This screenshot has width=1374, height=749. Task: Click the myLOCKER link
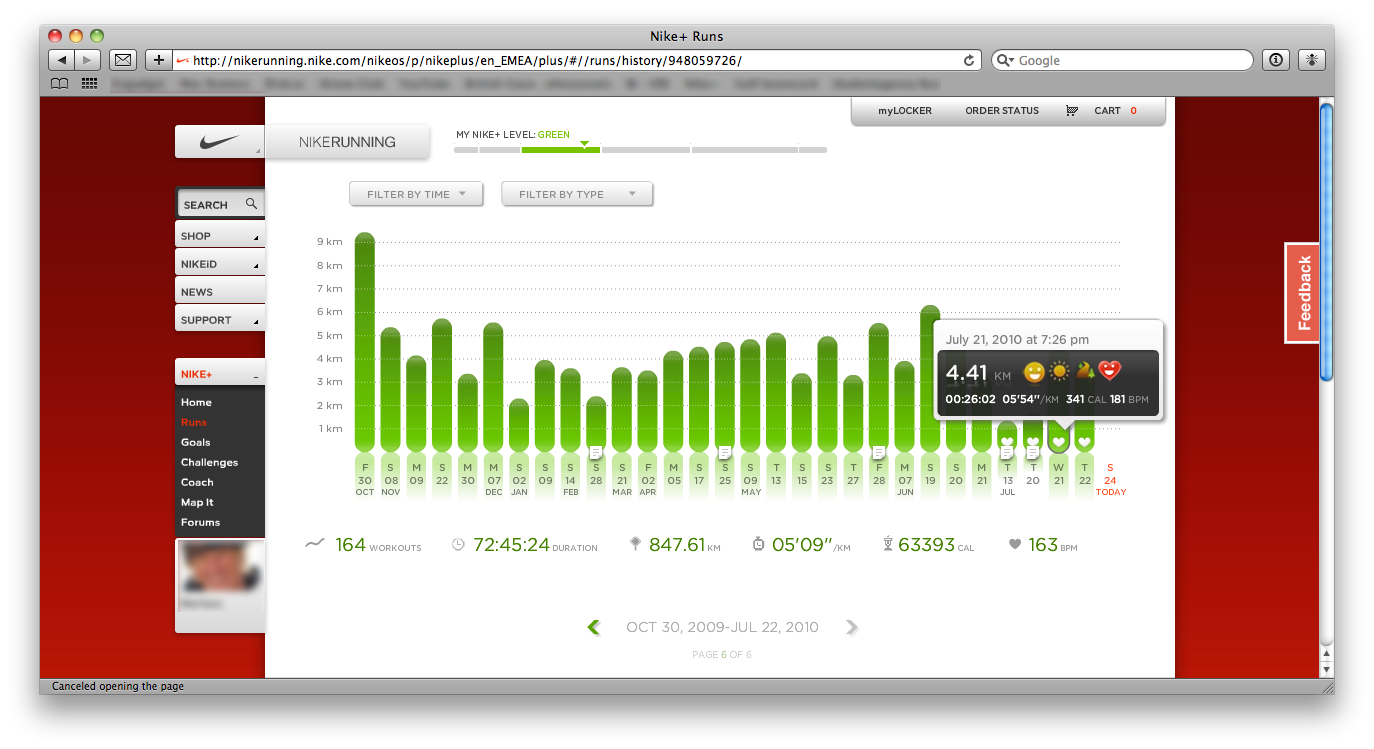pyautogui.click(x=904, y=111)
